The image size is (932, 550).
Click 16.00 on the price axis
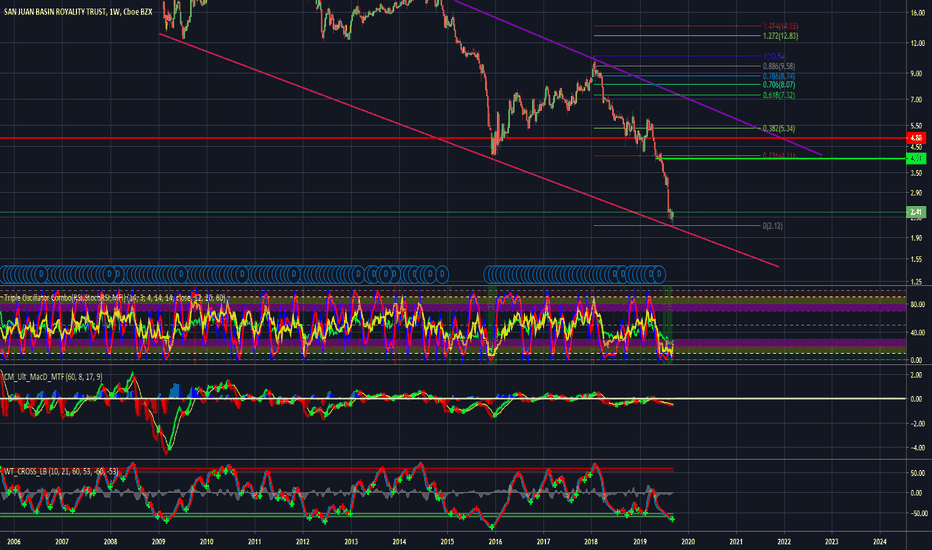(x=917, y=12)
